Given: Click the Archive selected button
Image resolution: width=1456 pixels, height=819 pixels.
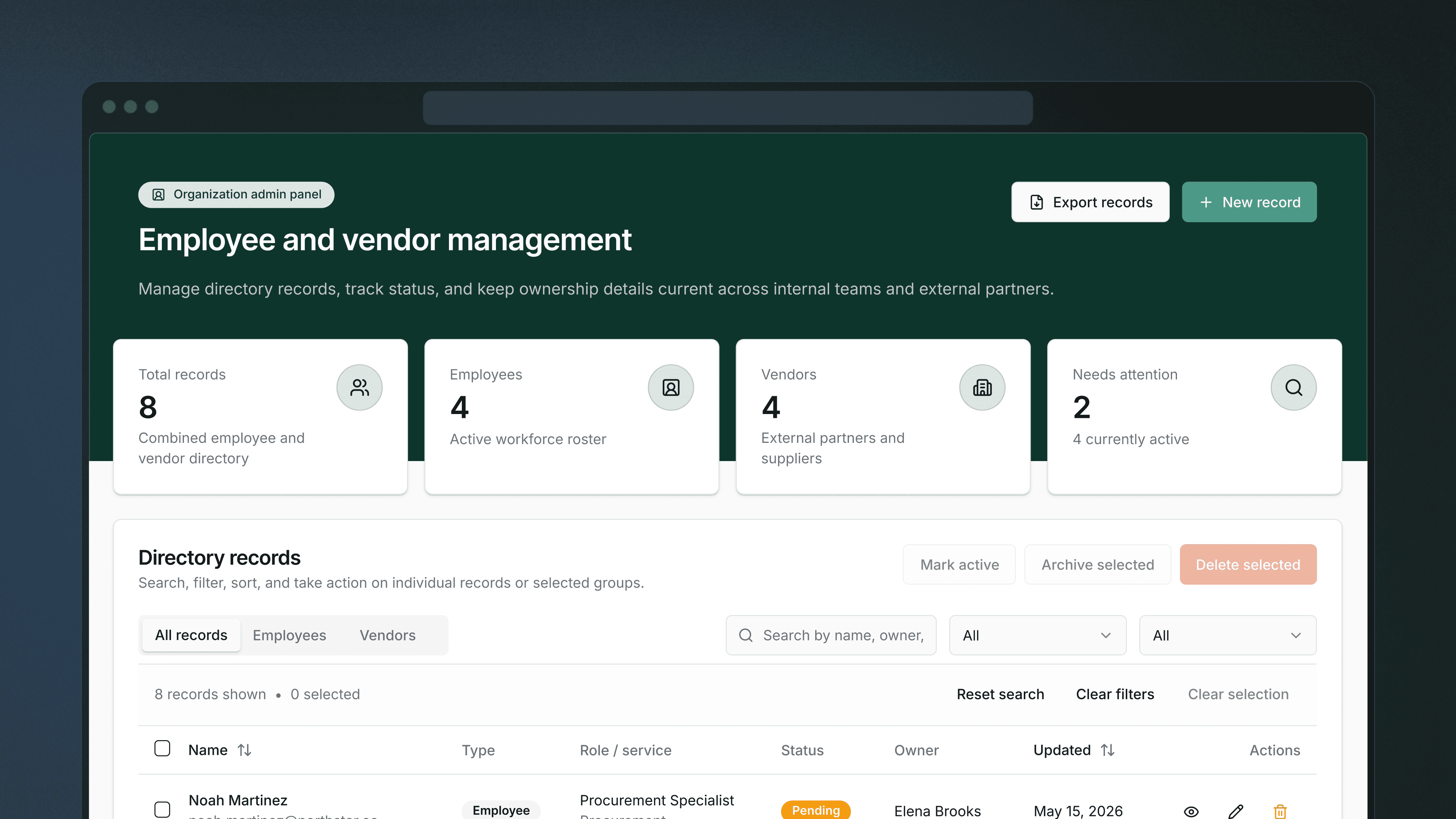Looking at the screenshot, I should [x=1098, y=564].
